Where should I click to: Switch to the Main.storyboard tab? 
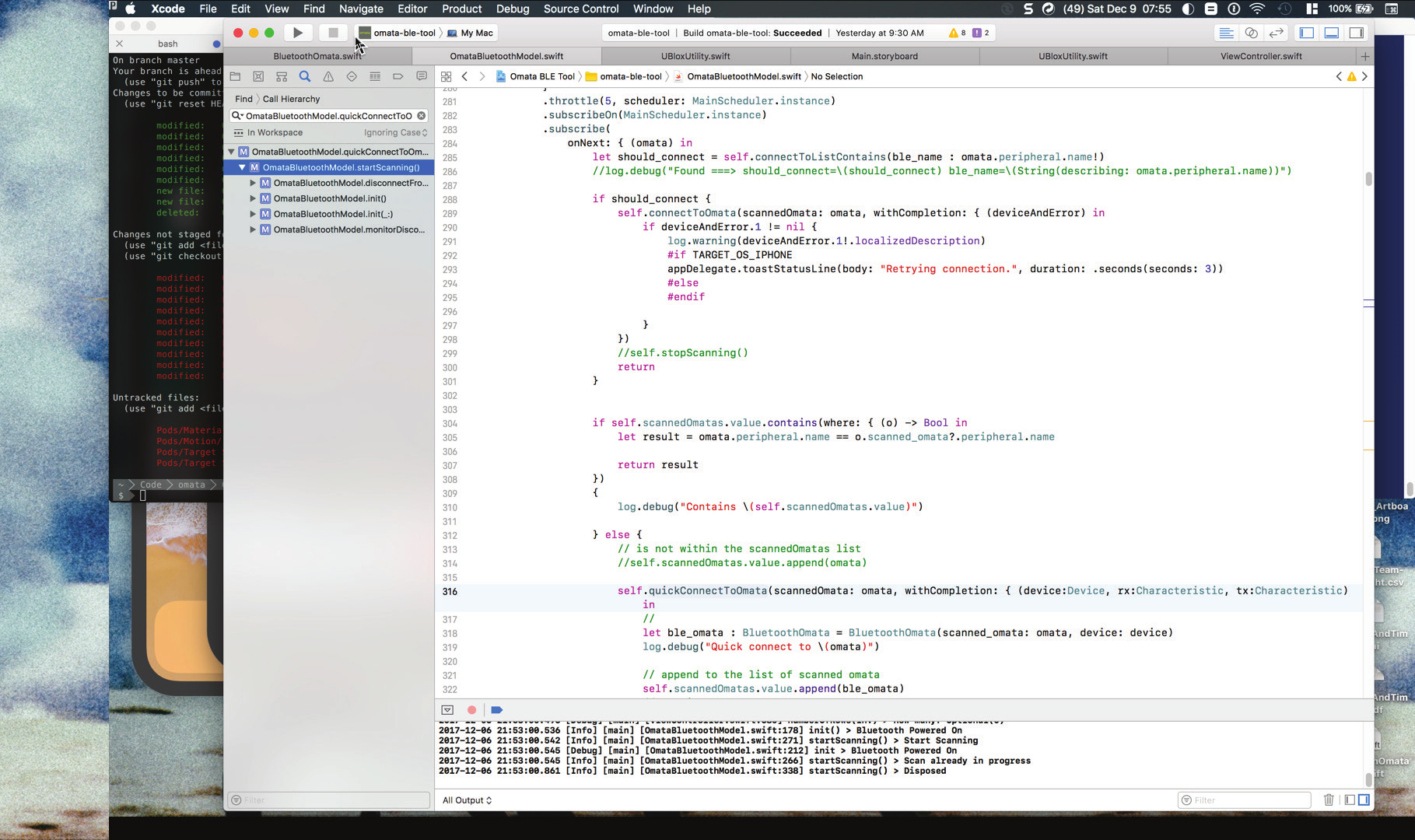tap(884, 56)
